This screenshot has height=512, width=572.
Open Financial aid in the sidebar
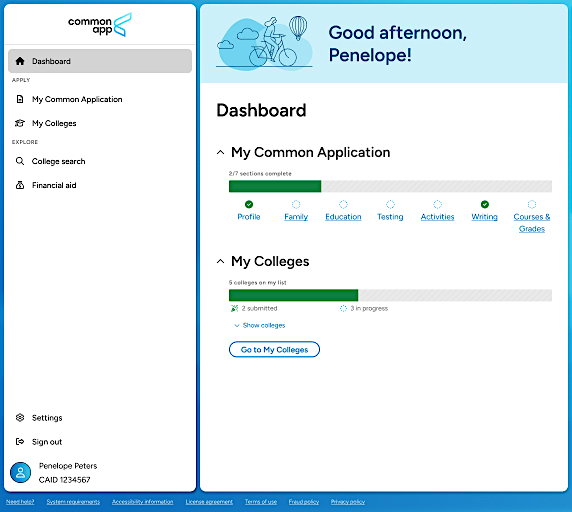click(100, 185)
